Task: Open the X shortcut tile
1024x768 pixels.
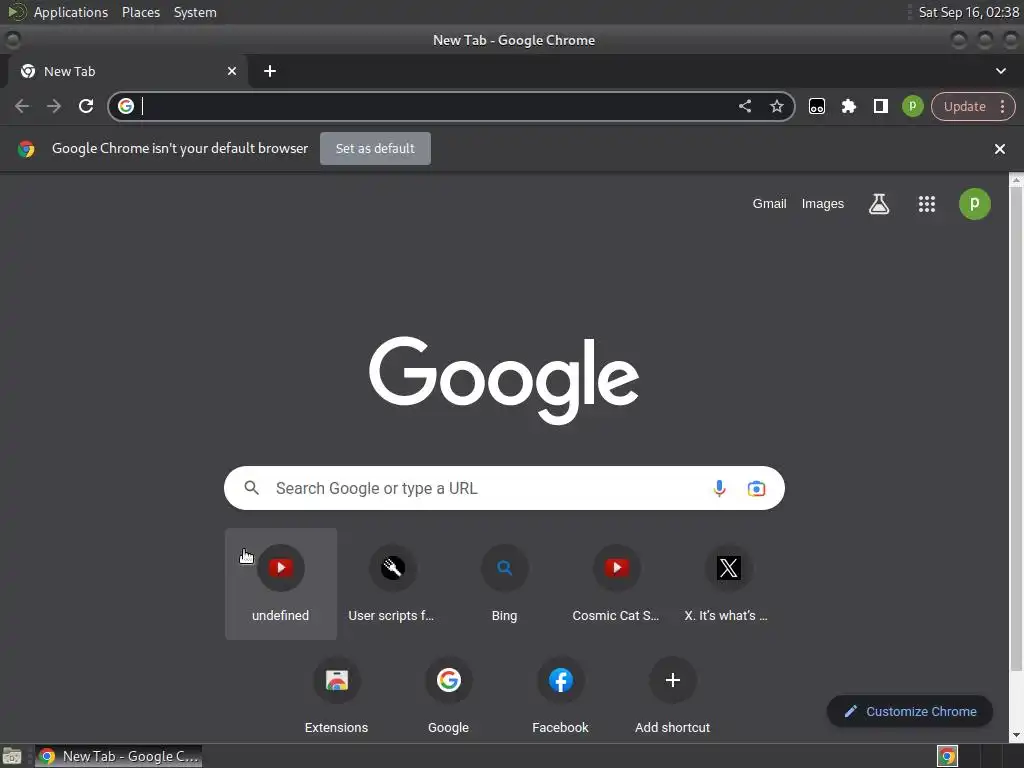Action: click(728, 584)
